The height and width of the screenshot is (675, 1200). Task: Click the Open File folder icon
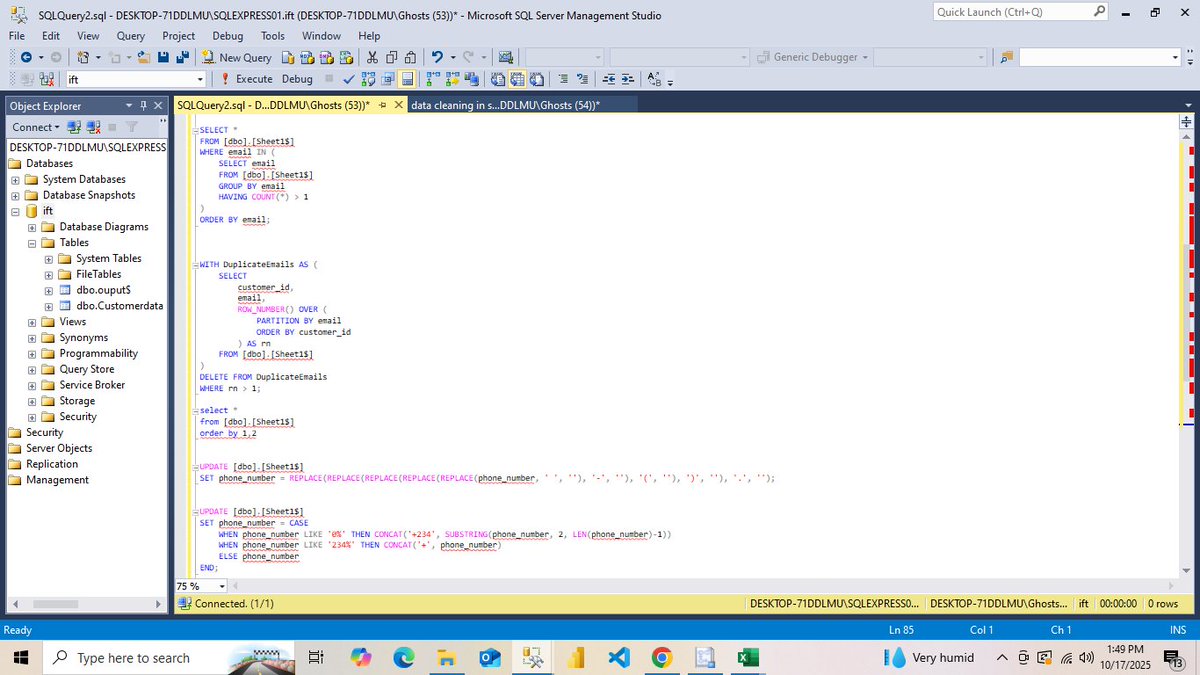(144, 57)
